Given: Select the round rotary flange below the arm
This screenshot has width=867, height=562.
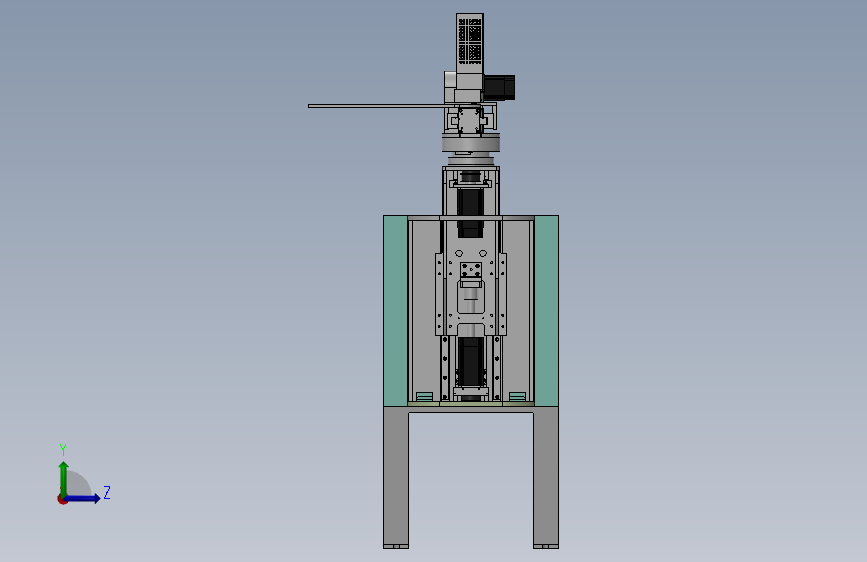Looking at the screenshot, I should [x=471, y=143].
